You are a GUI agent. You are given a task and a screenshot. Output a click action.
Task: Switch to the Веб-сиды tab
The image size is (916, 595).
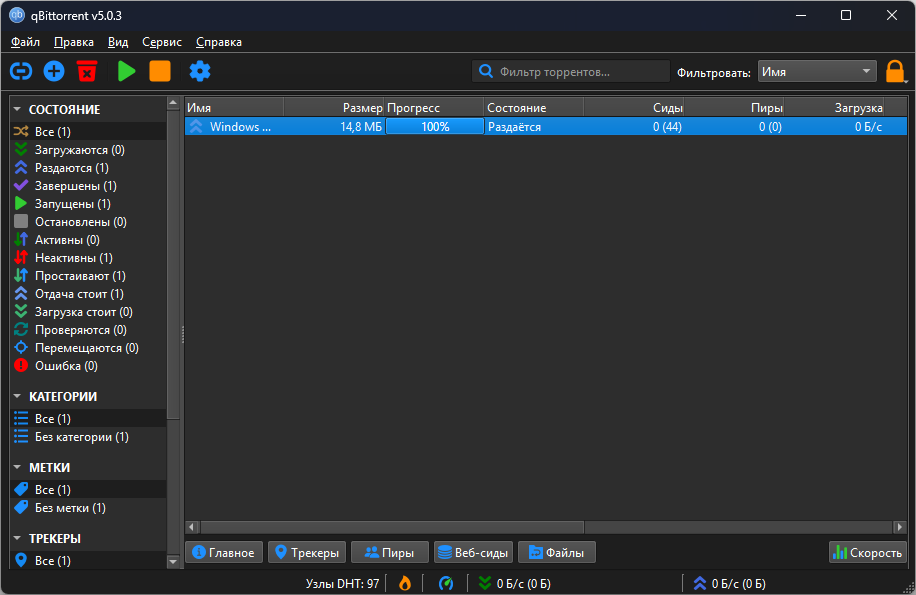point(473,552)
